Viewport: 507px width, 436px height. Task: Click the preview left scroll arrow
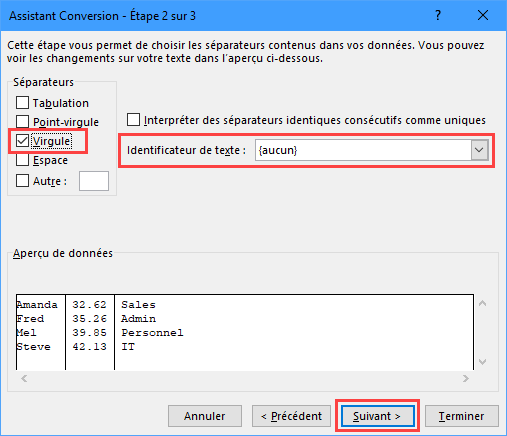tap(24, 378)
